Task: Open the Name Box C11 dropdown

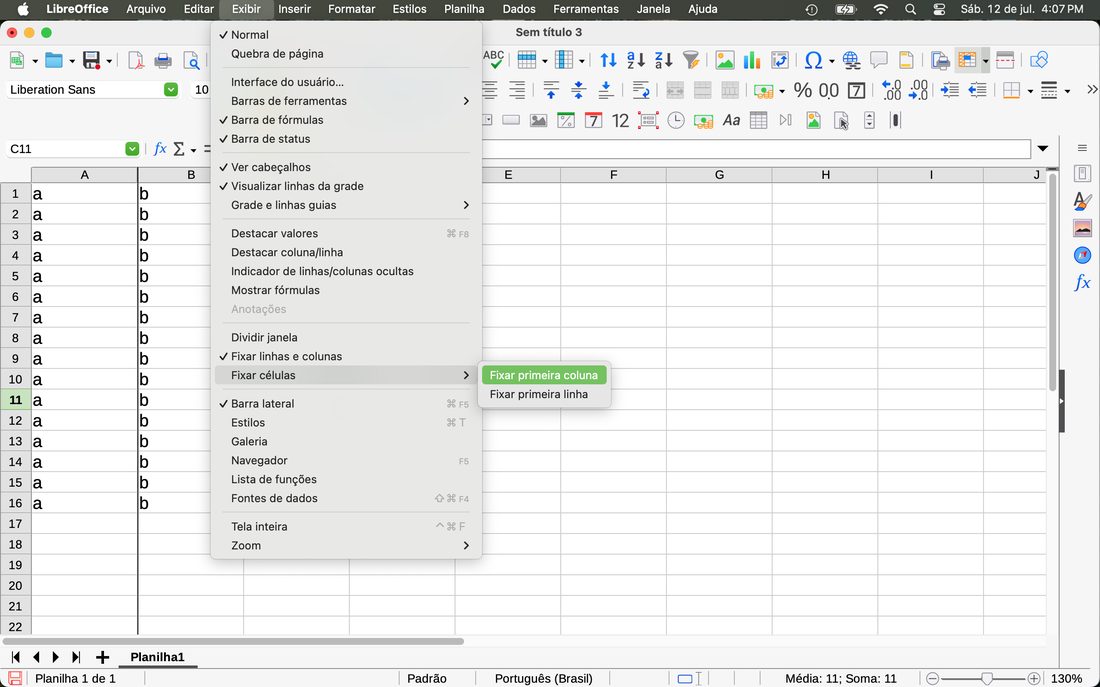Action: 132,149
